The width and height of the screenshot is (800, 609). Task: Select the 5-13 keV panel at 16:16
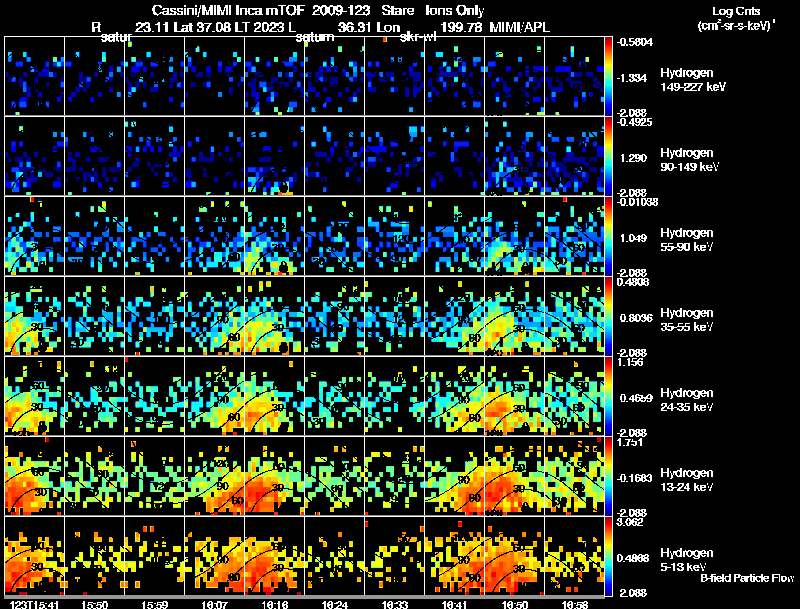274,556
